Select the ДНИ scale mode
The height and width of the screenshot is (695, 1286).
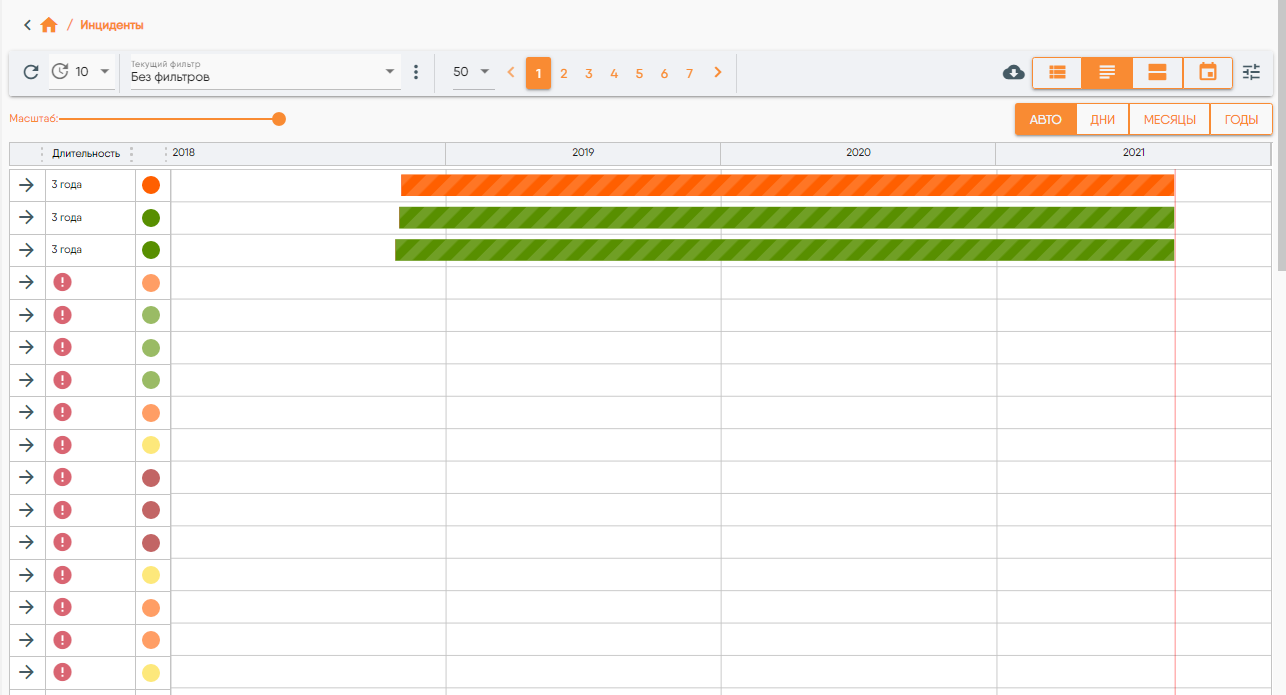1103,119
